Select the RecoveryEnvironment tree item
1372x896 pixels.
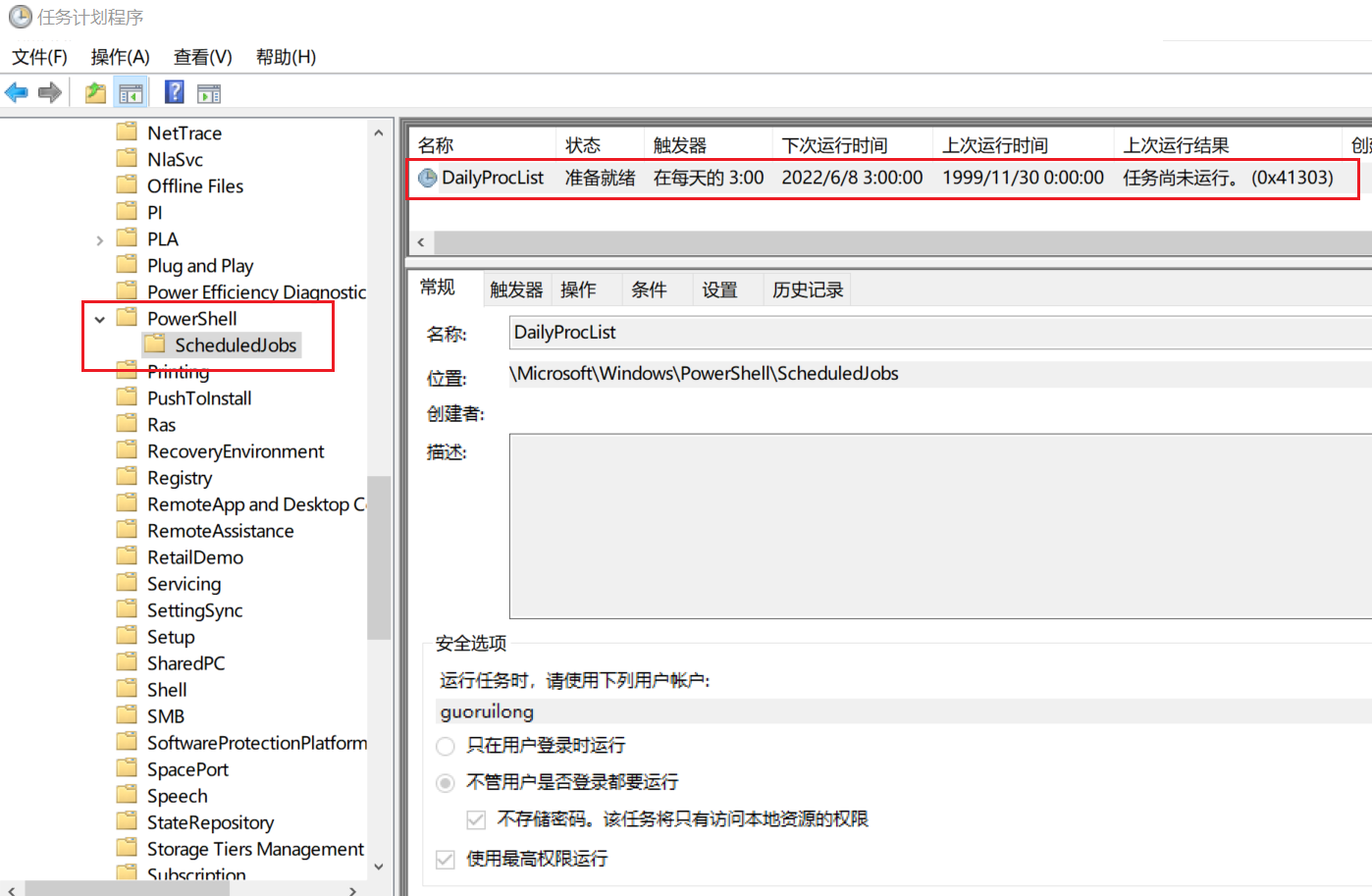236,450
